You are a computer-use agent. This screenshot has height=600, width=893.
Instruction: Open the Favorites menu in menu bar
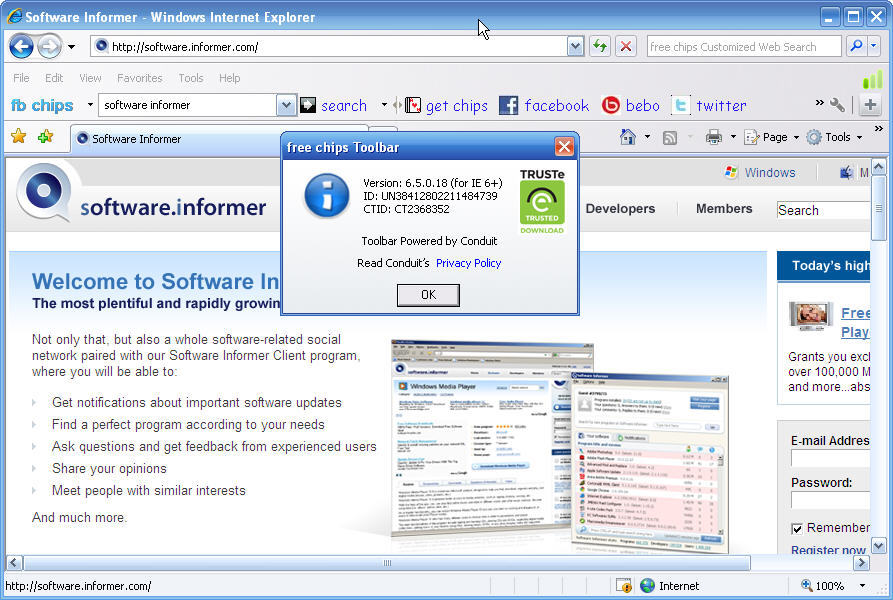click(139, 78)
